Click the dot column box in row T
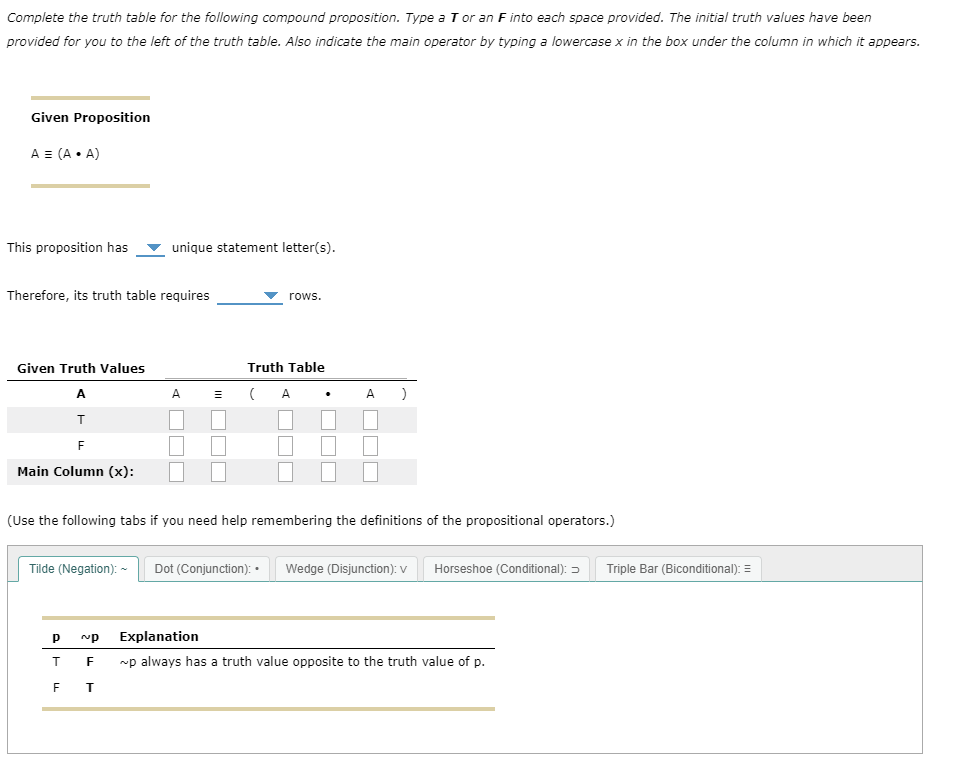This screenshot has width=967, height=764. [x=328, y=419]
